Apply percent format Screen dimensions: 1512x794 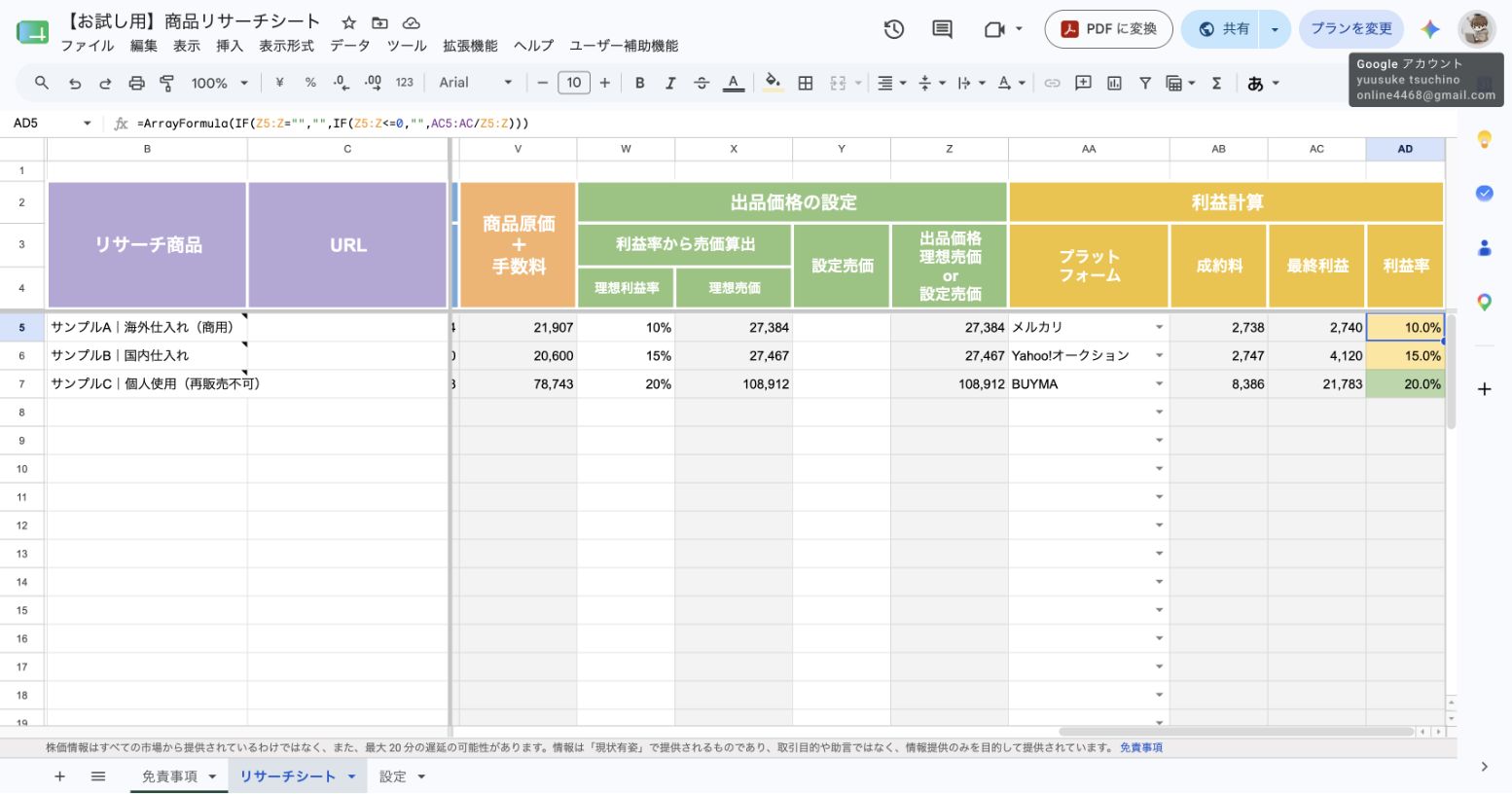point(310,83)
